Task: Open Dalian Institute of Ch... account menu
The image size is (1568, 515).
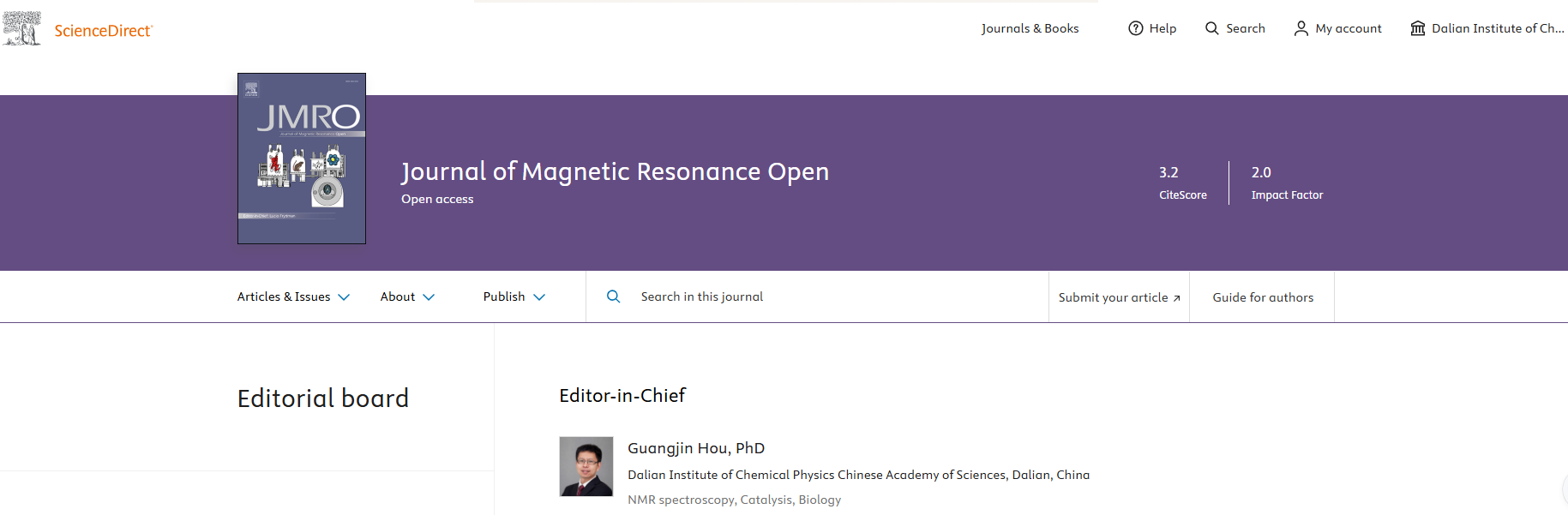Action: click(x=1497, y=28)
